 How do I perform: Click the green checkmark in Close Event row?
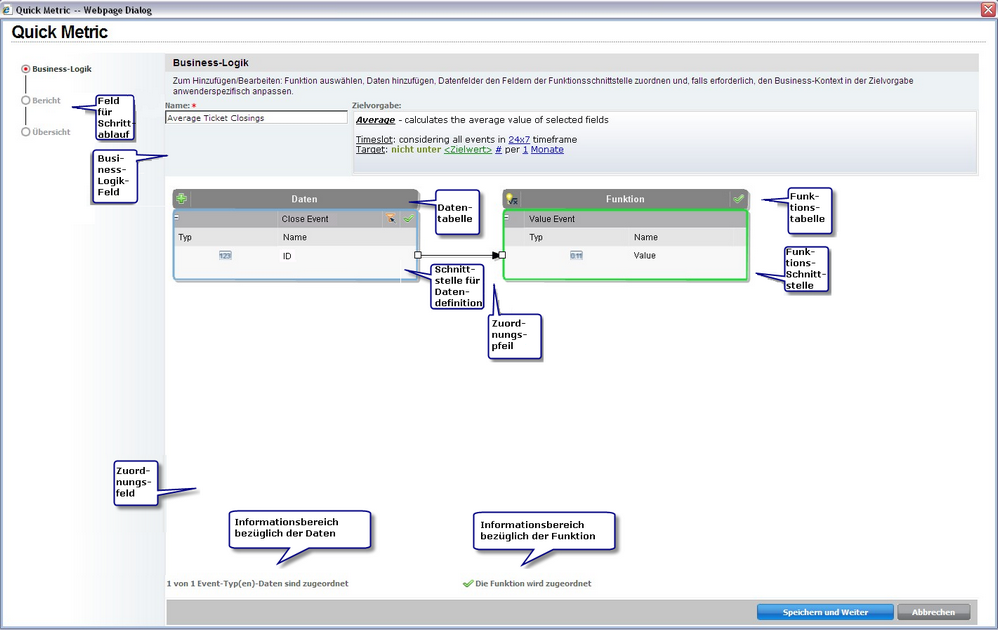click(408, 218)
